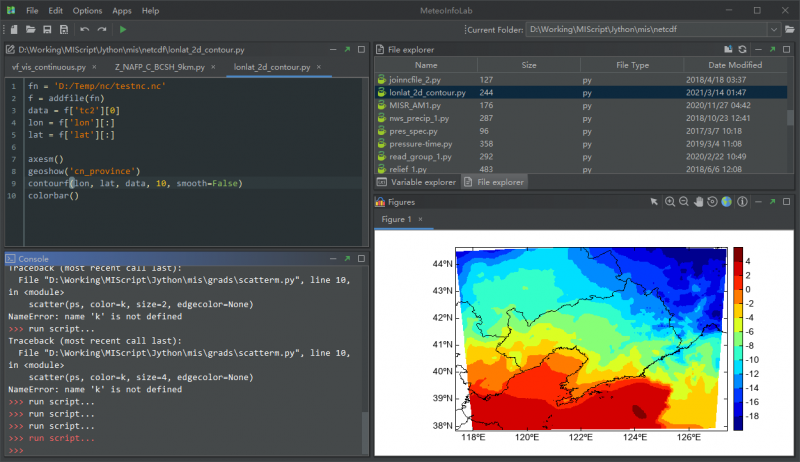
Task: Choose the pointer select tool in Figures
Action: coord(654,201)
